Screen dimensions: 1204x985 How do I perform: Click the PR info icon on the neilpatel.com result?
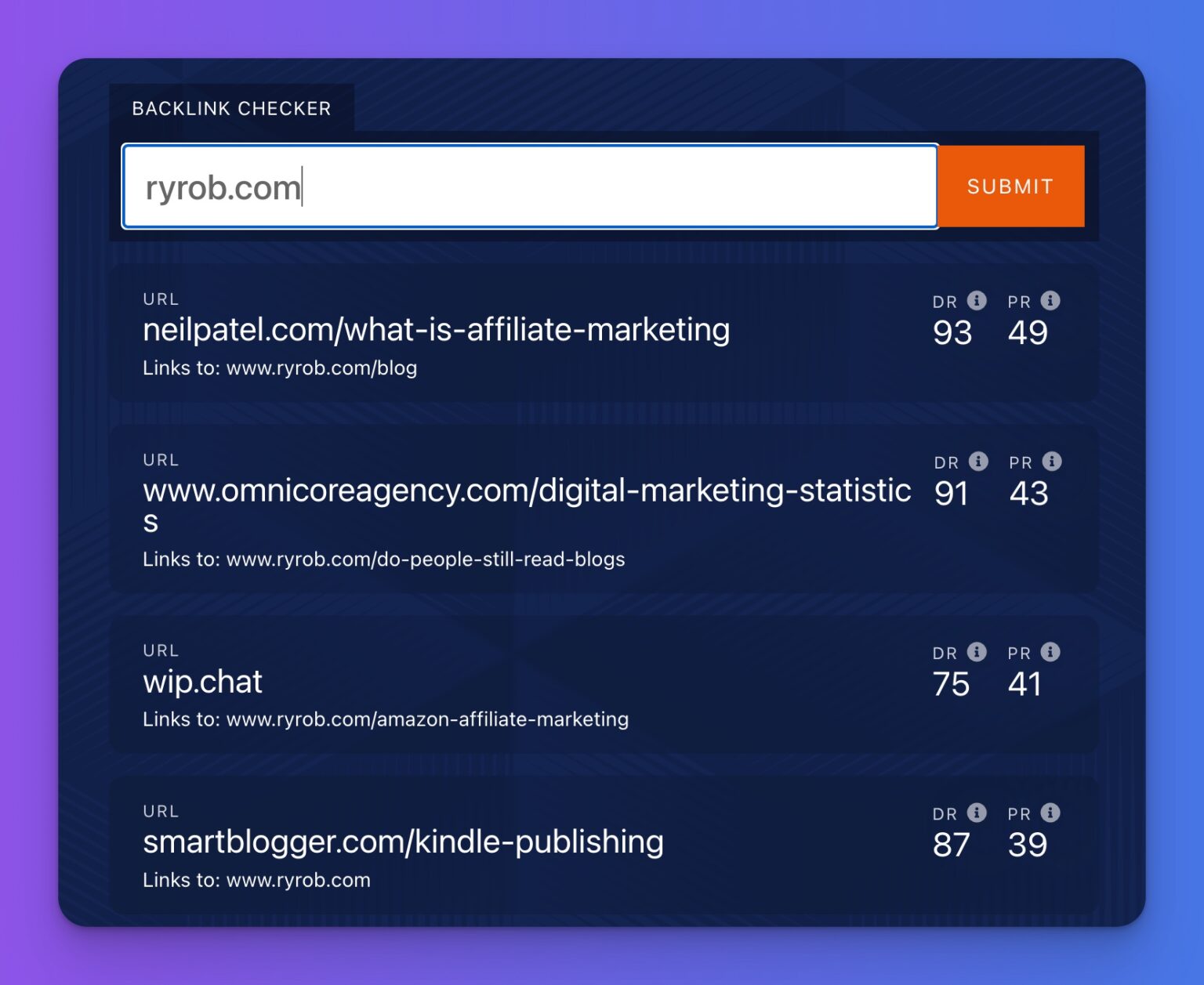click(x=1050, y=300)
